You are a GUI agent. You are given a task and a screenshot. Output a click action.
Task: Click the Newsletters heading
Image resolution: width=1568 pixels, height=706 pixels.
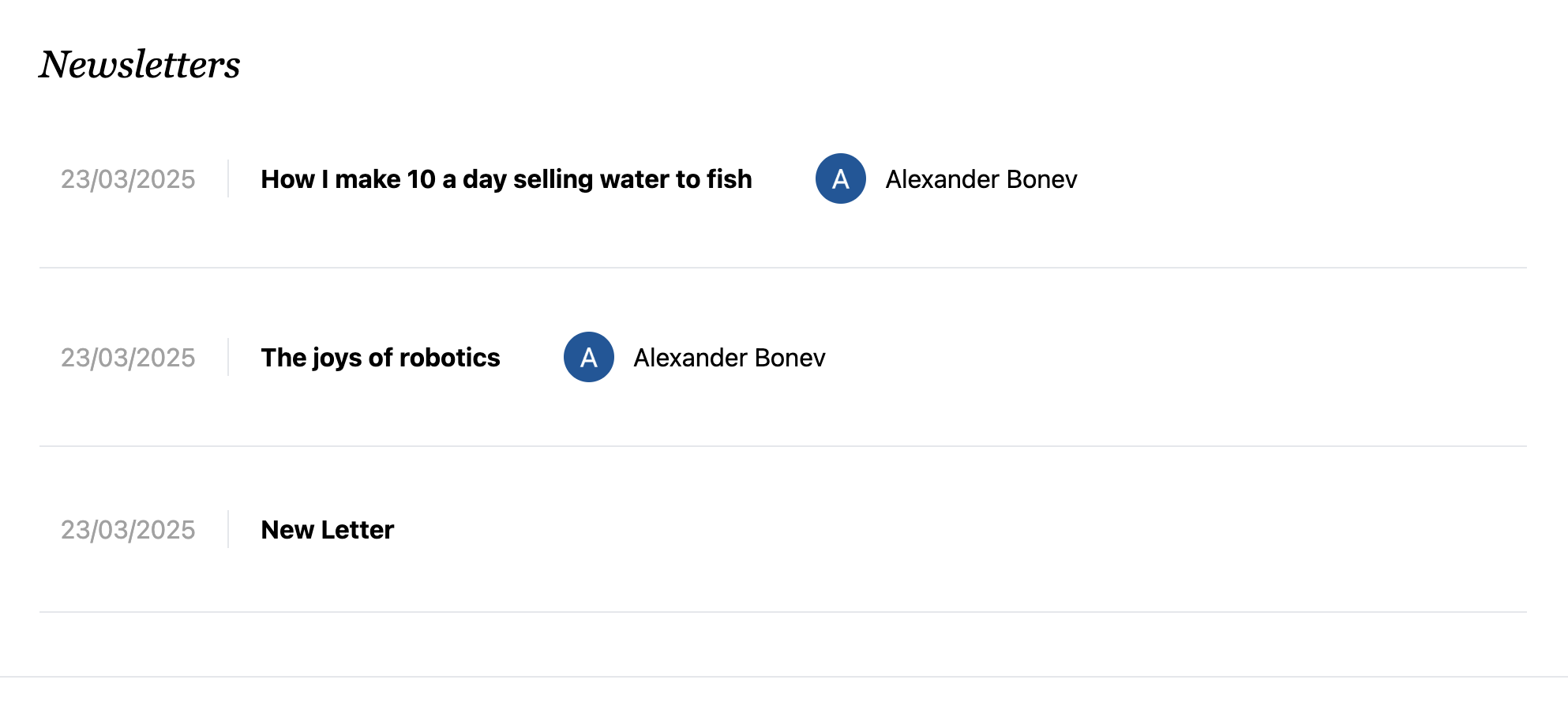[140, 65]
